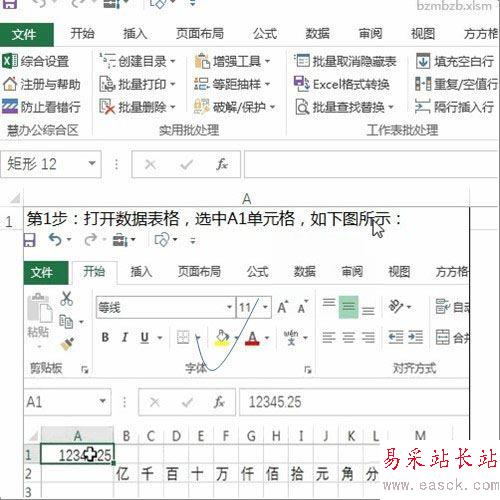Toggle 防止看错行 in the ribbon

41,107
